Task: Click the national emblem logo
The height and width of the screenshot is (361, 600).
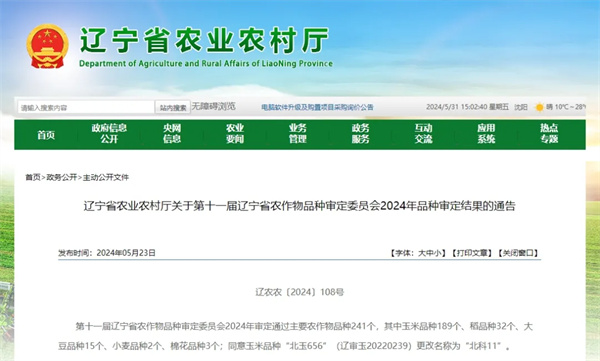Action: (x=47, y=46)
